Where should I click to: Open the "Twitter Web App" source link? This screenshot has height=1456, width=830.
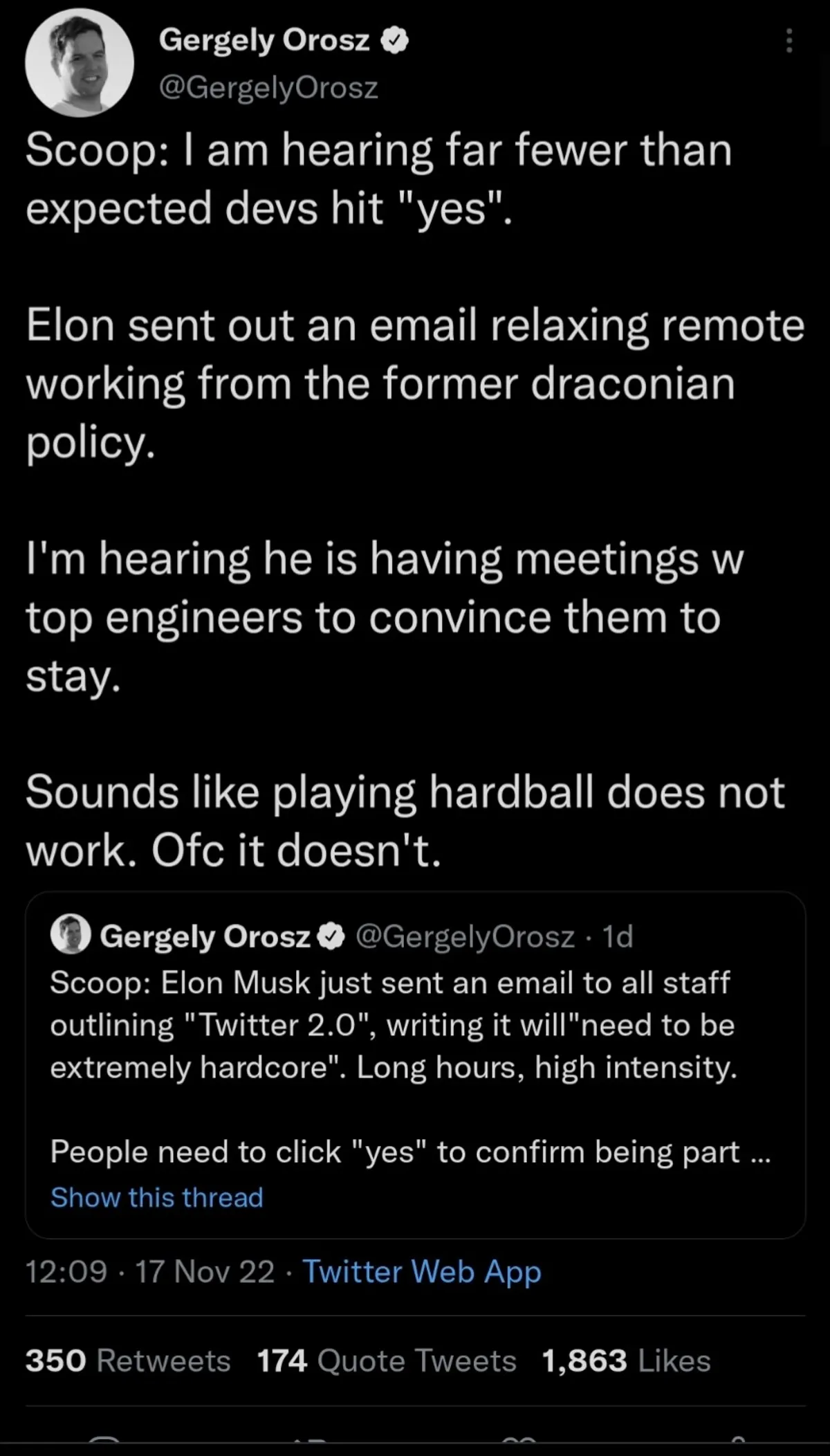tap(422, 1272)
